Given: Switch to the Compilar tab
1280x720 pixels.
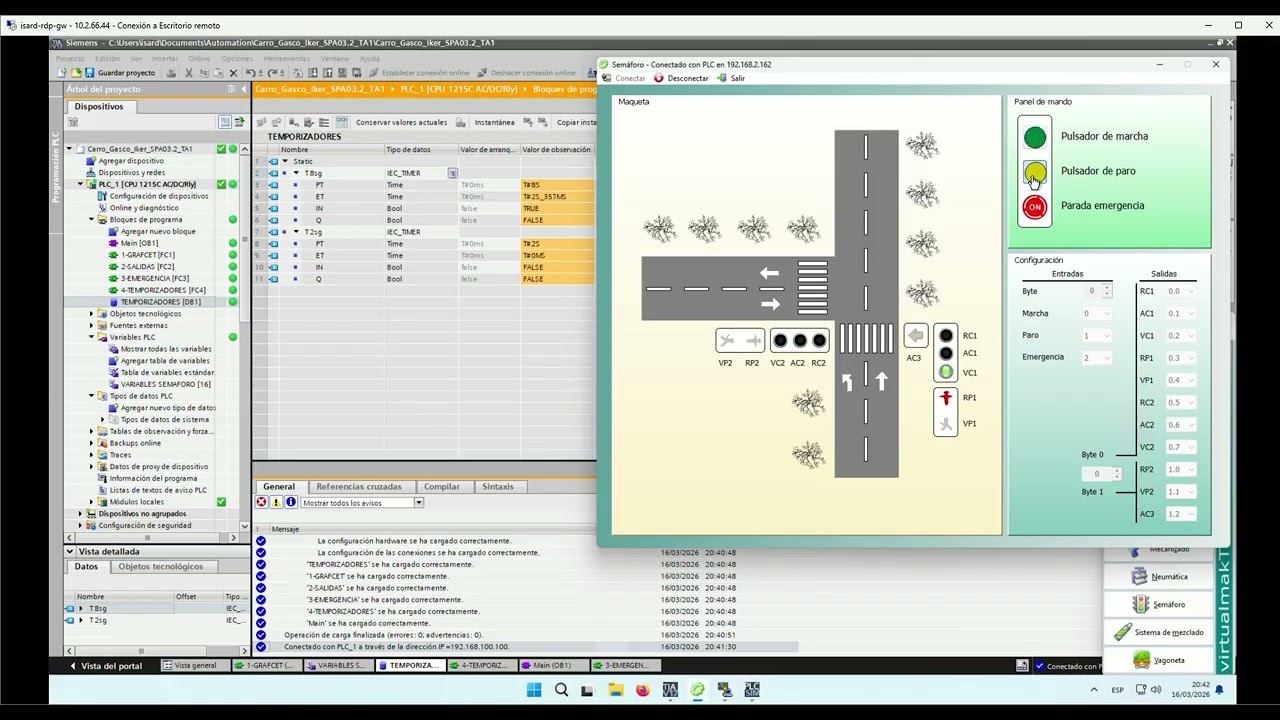Looking at the screenshot, I should tap(441, 487).
